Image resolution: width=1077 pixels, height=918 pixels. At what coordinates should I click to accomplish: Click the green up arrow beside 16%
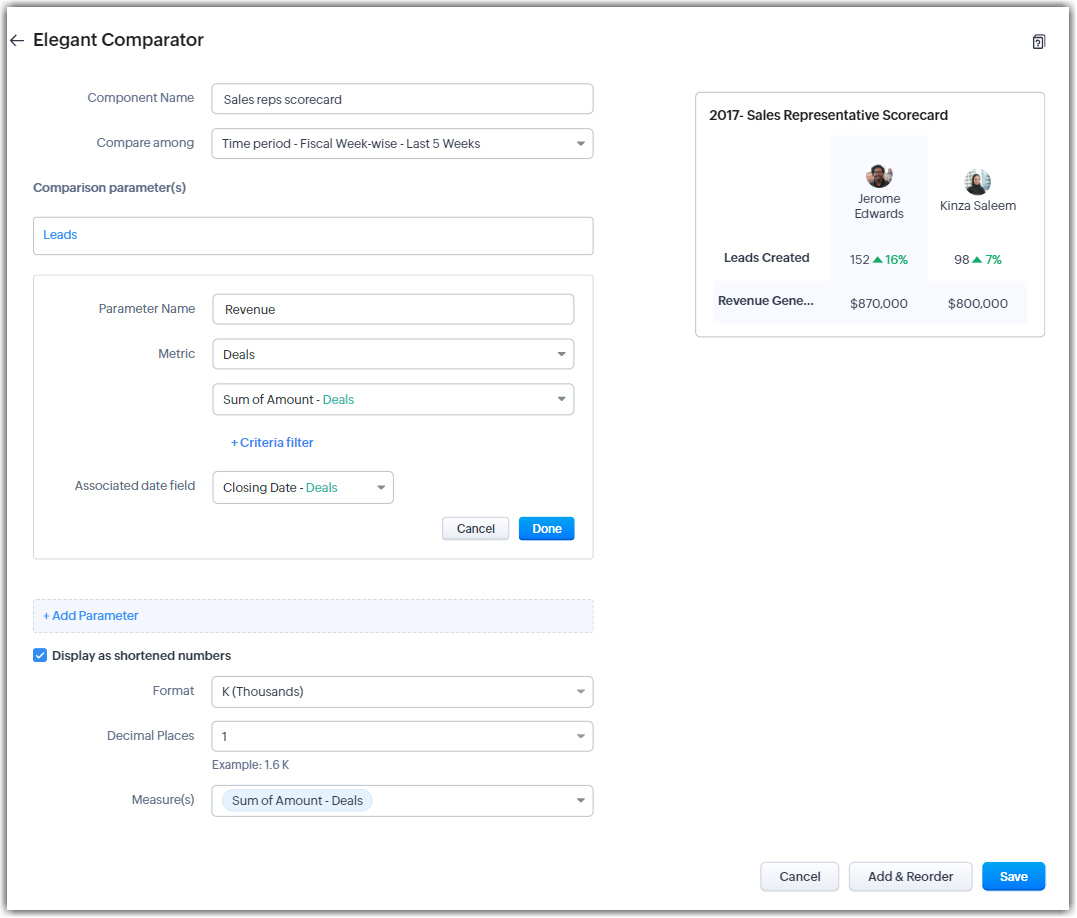point(878,260)
